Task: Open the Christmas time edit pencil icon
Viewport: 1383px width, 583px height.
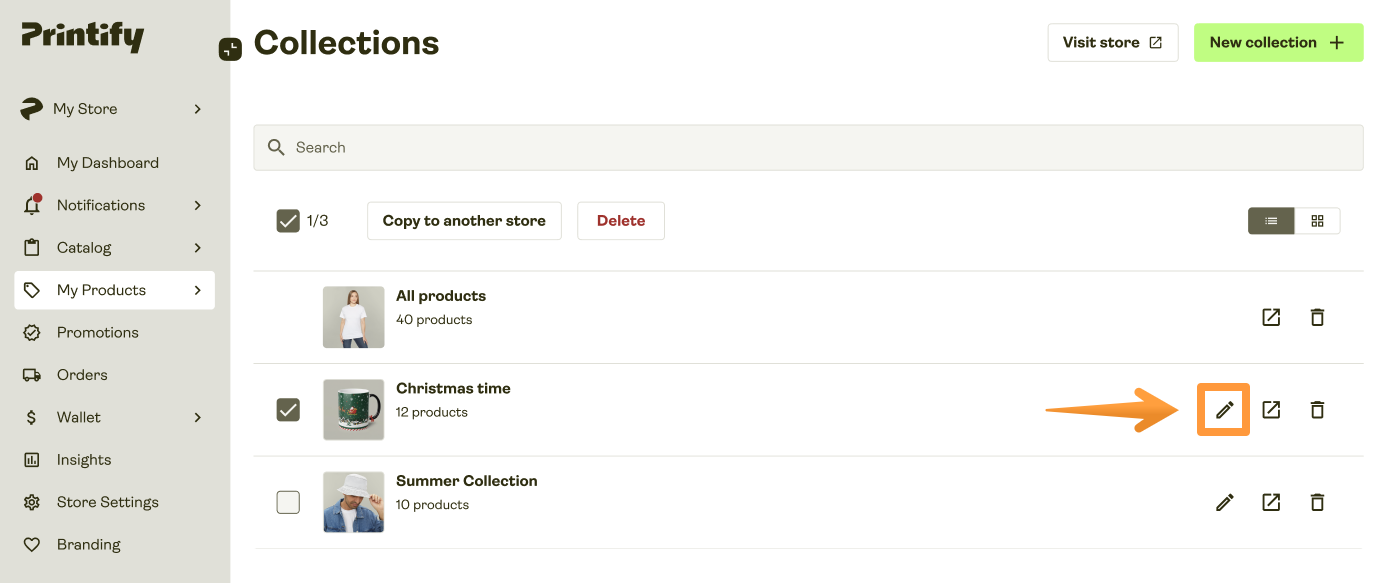Action: 1223,409
